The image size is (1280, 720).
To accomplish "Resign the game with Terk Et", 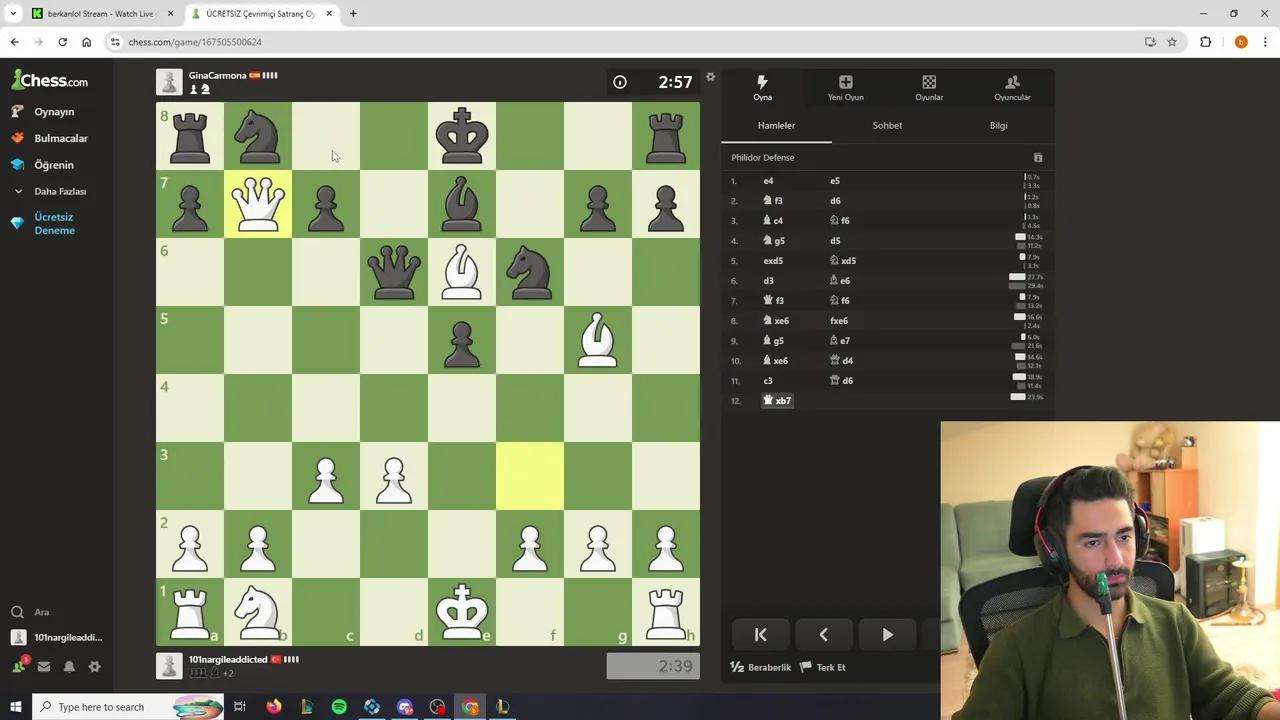I will (830, 667).
